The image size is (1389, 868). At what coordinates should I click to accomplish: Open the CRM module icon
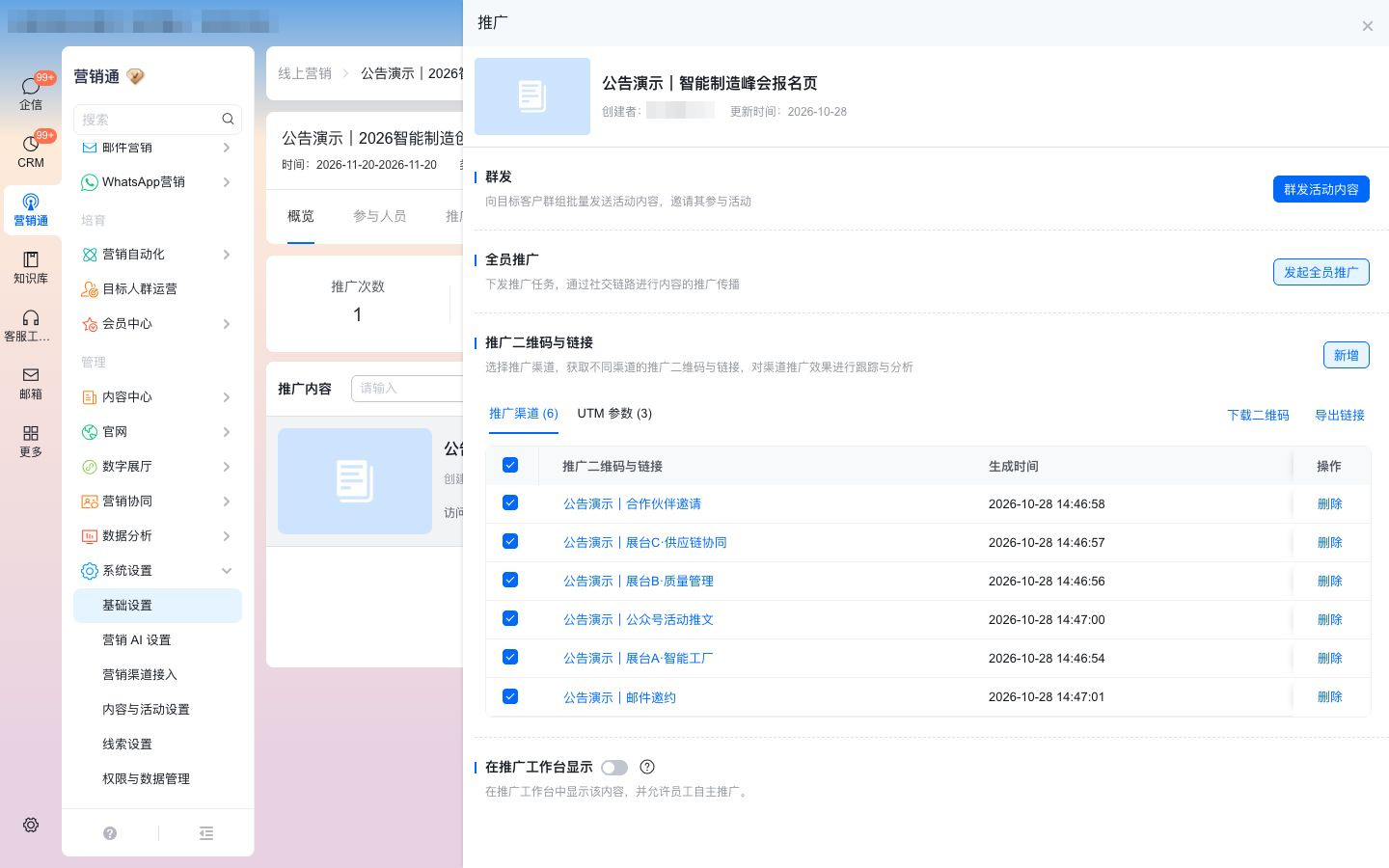[x=31, y=144]
